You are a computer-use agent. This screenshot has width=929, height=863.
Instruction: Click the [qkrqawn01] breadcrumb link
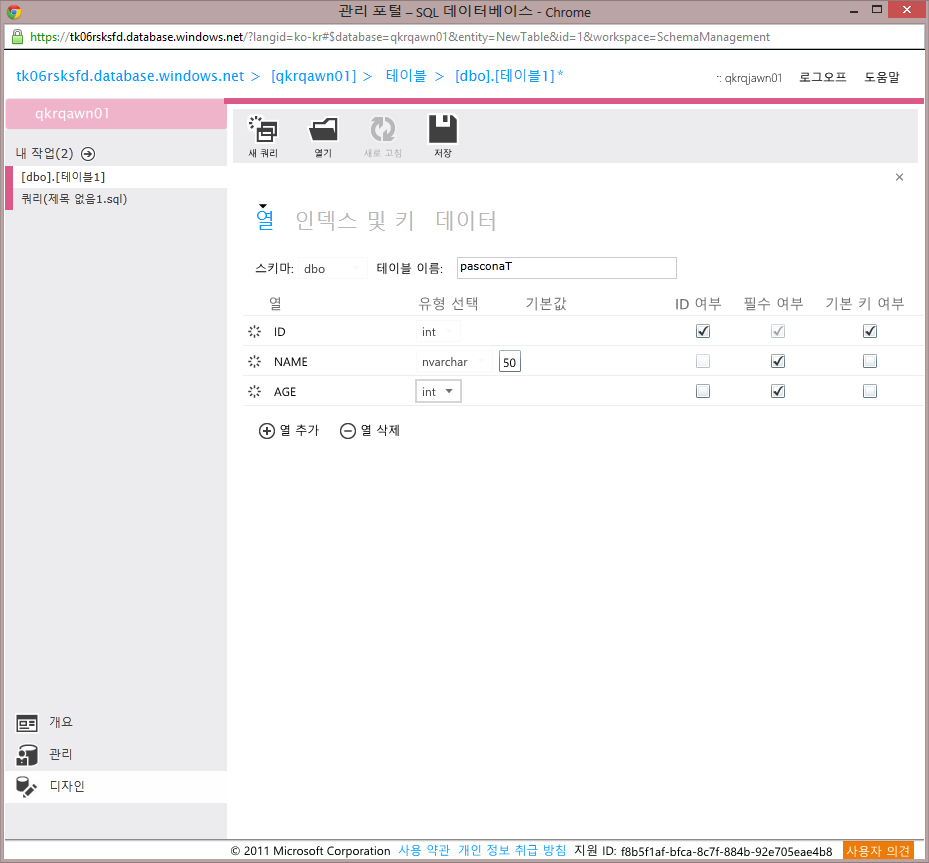(313, 76)
